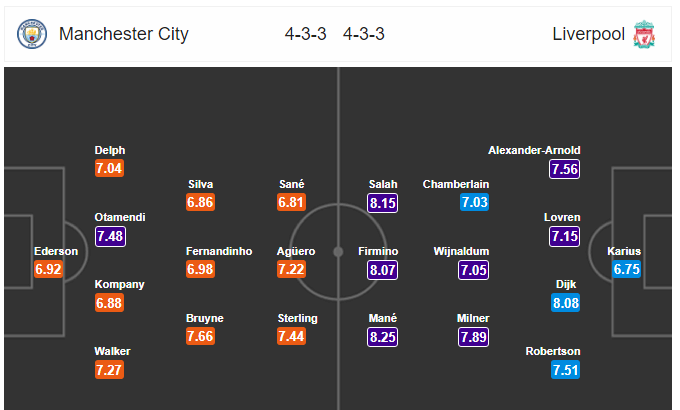Open Ederson's player name
Image resolution: width=680 pixels, height=410 pixels.
56,251
